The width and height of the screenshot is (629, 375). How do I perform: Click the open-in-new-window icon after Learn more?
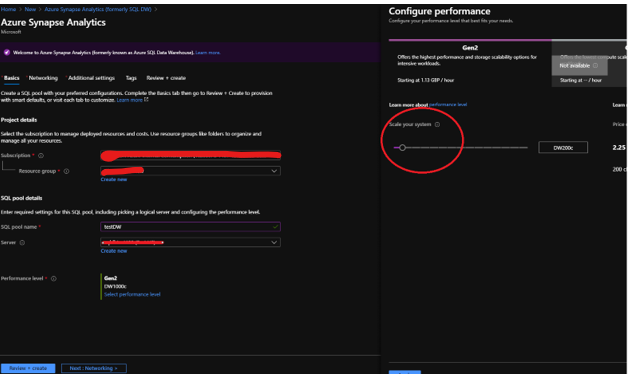click(146, 99)
